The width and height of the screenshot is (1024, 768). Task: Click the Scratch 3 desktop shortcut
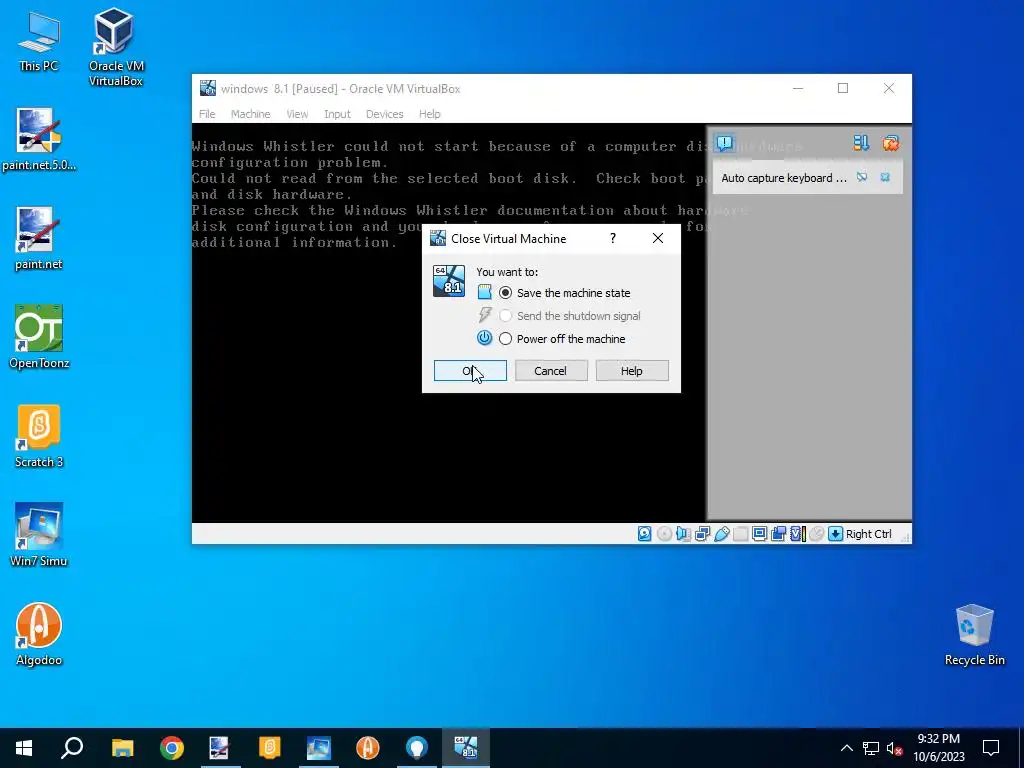tap(39, 436)
